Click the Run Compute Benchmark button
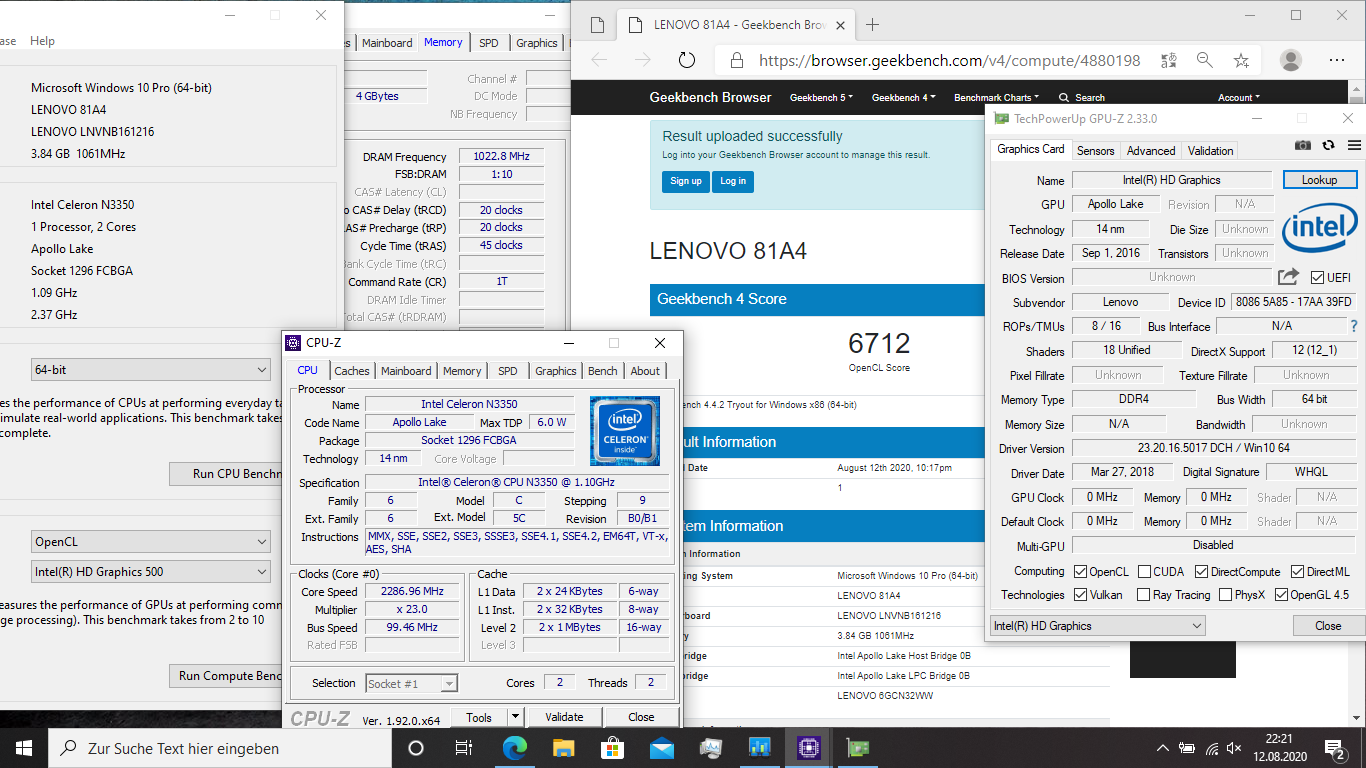The width and height of the screenshot is (1366, 768). coord(225,676)
